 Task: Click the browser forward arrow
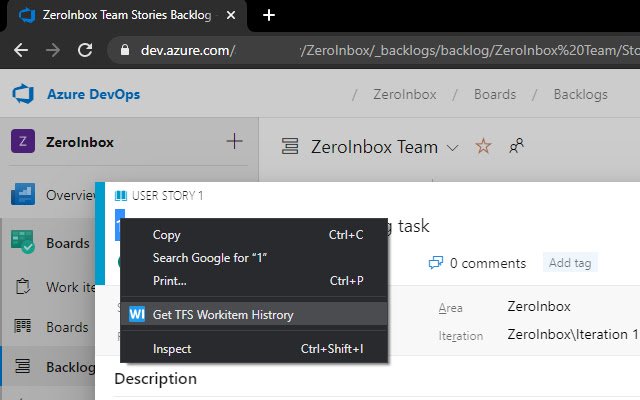pos(53,51)
